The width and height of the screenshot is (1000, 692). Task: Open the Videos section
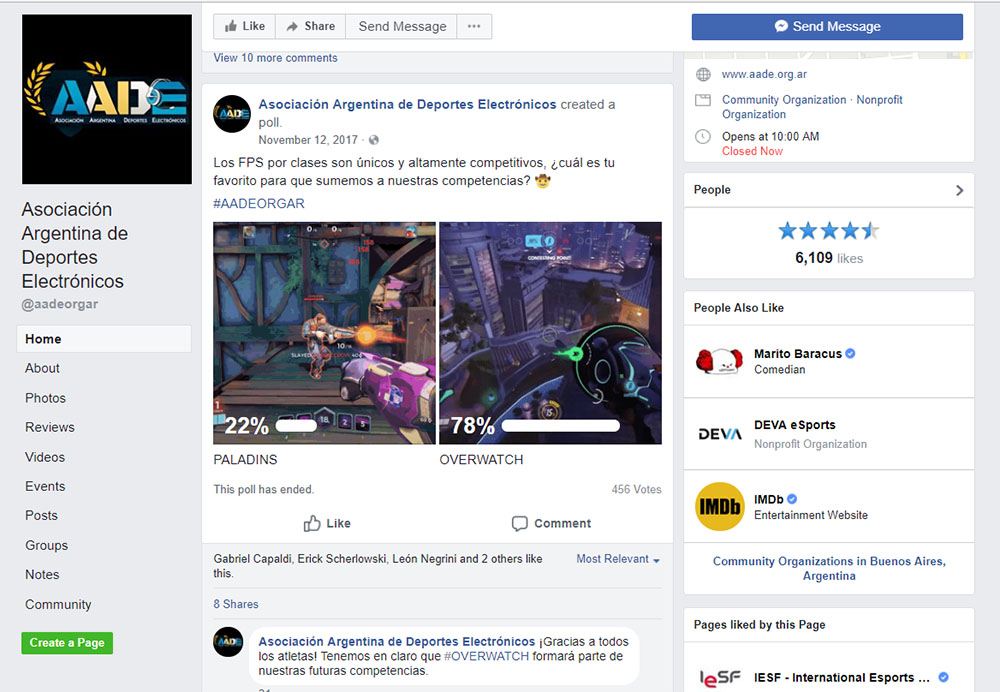pyautogui.click(x=45, y=457)
